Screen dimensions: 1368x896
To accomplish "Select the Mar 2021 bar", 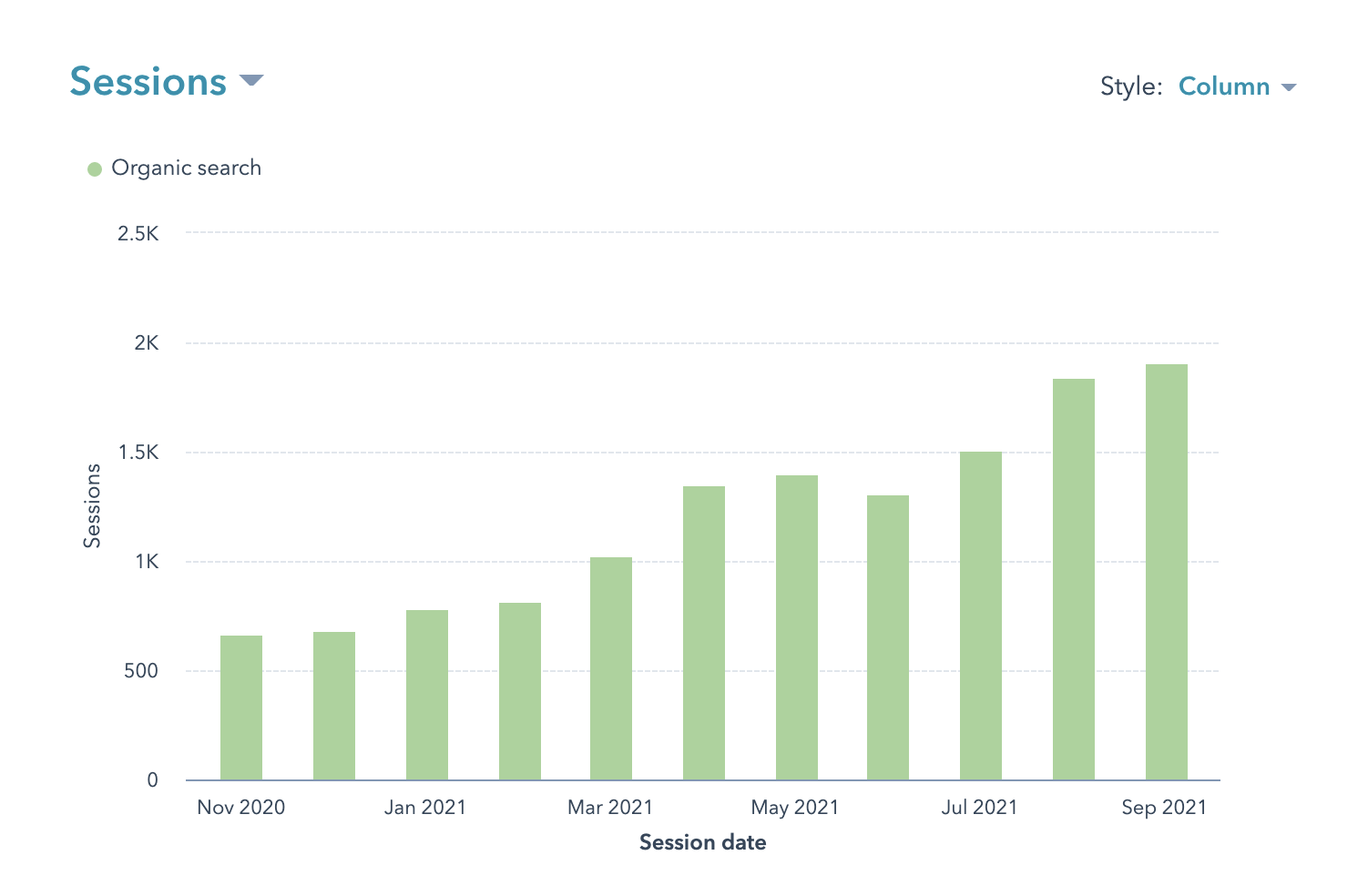I will (611, 668).
